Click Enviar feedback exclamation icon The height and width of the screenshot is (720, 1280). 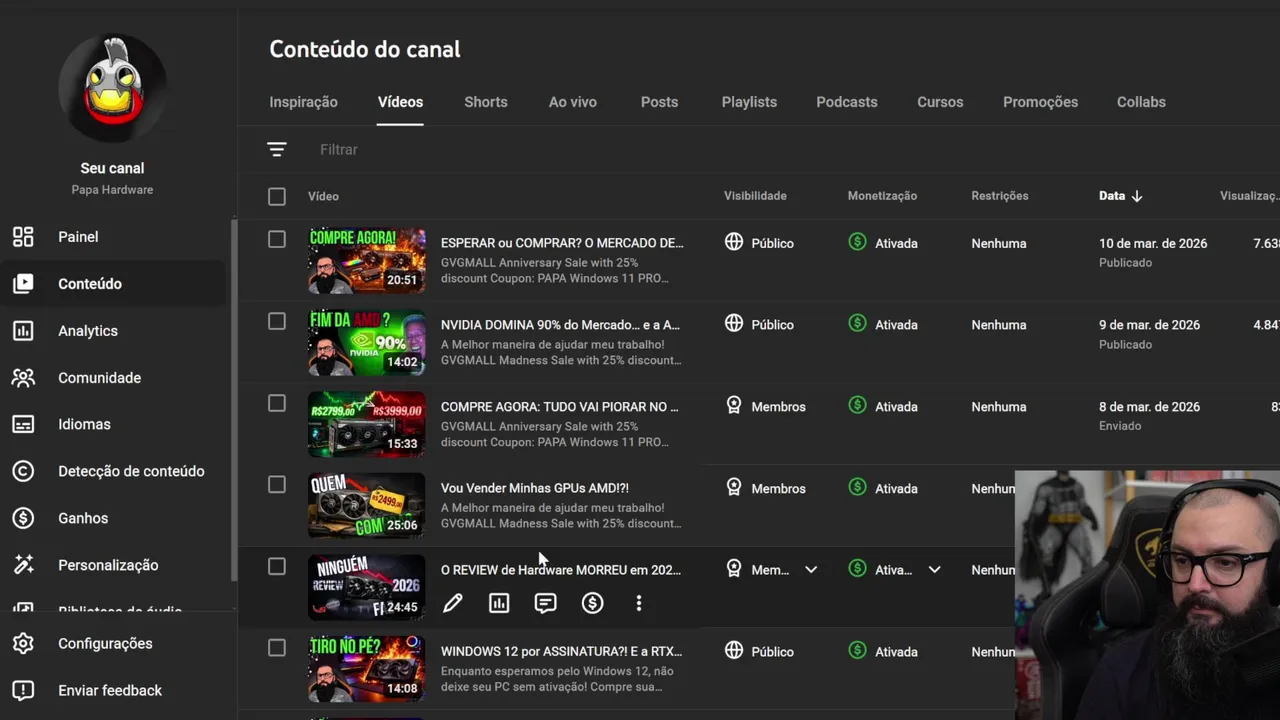coord(23,690)
